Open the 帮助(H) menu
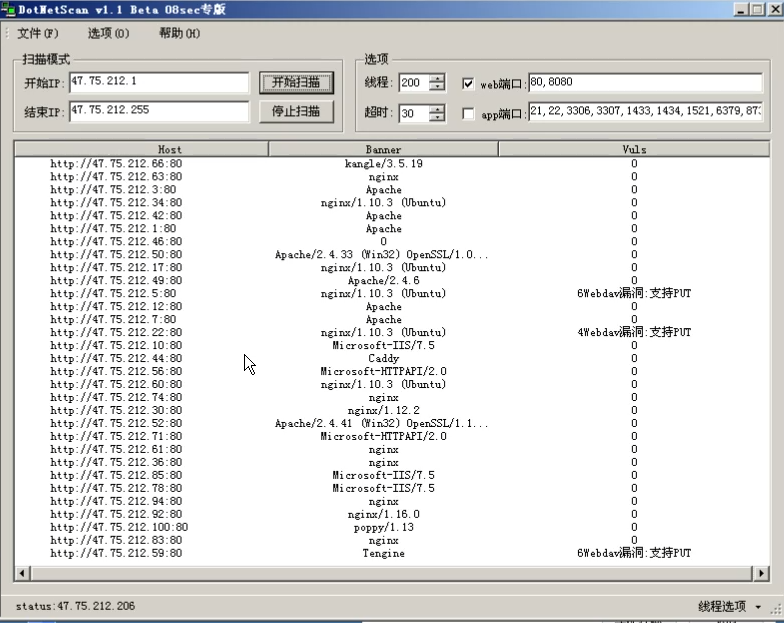The width and height of the screenshot is (784, 623). 179,33
